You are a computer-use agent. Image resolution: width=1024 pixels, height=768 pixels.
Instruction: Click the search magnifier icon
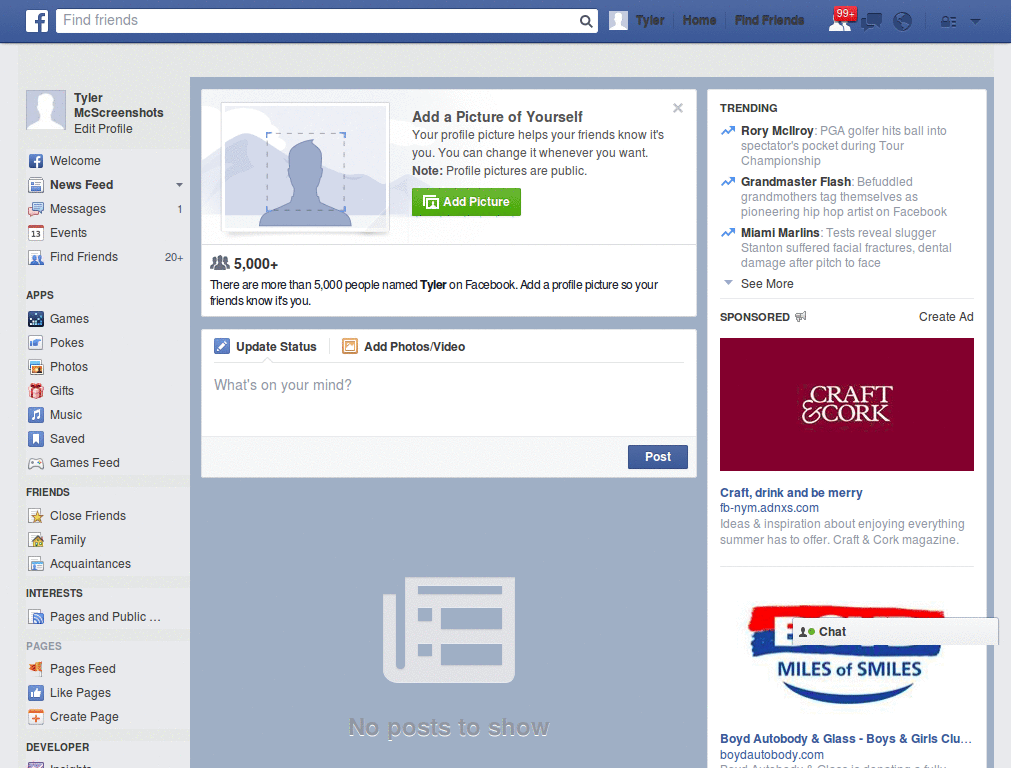(x=586, y=21)
